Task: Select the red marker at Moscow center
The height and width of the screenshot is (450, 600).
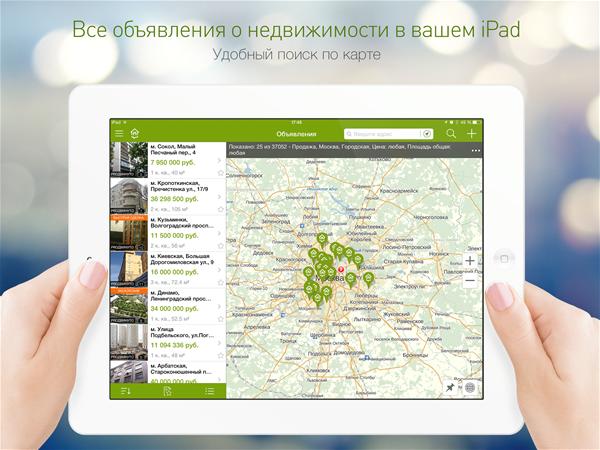Action: point(341,270)
